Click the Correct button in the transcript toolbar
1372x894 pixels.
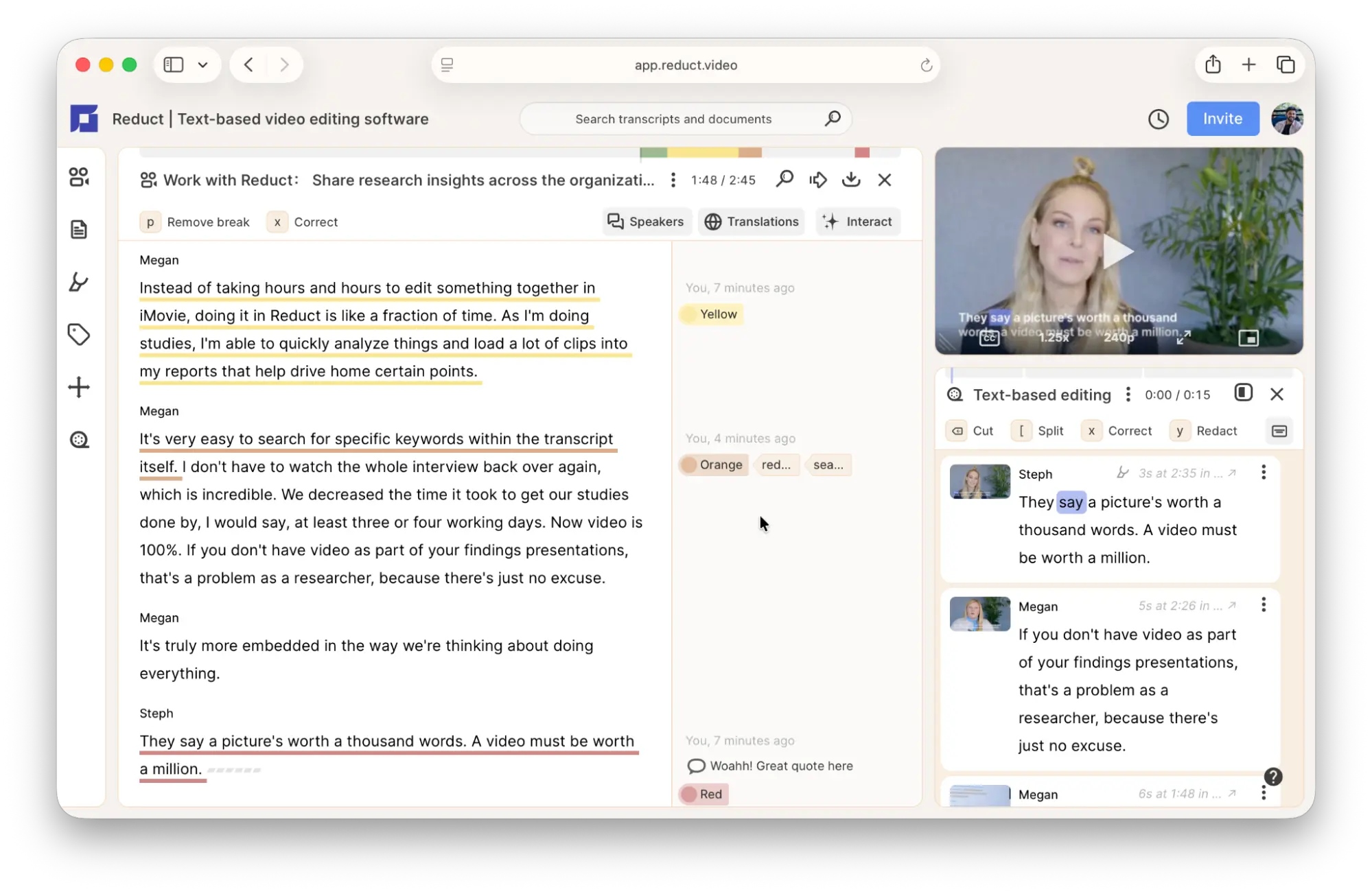[303, 222]
